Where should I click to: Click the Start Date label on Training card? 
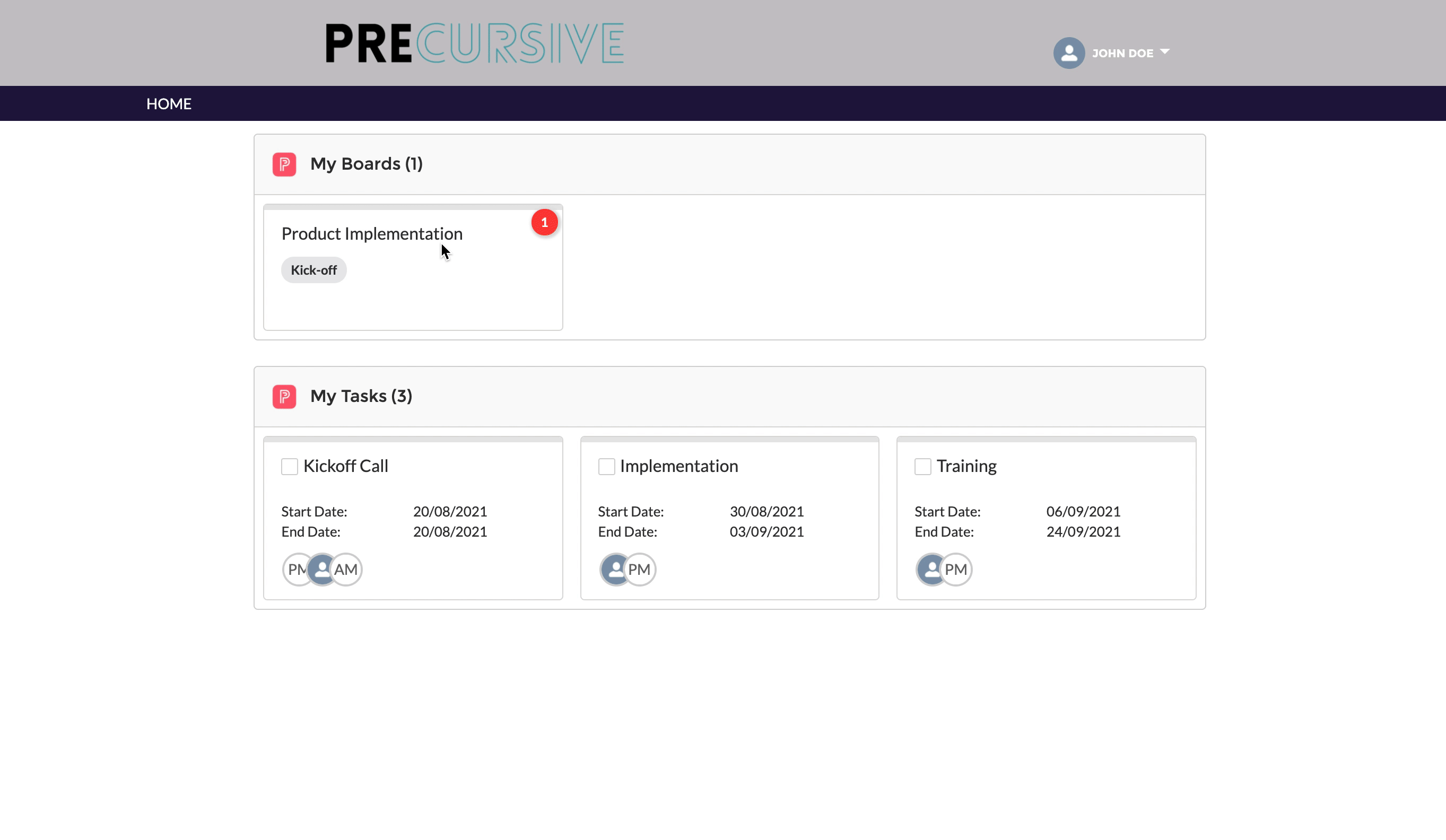tap(947, 511)
